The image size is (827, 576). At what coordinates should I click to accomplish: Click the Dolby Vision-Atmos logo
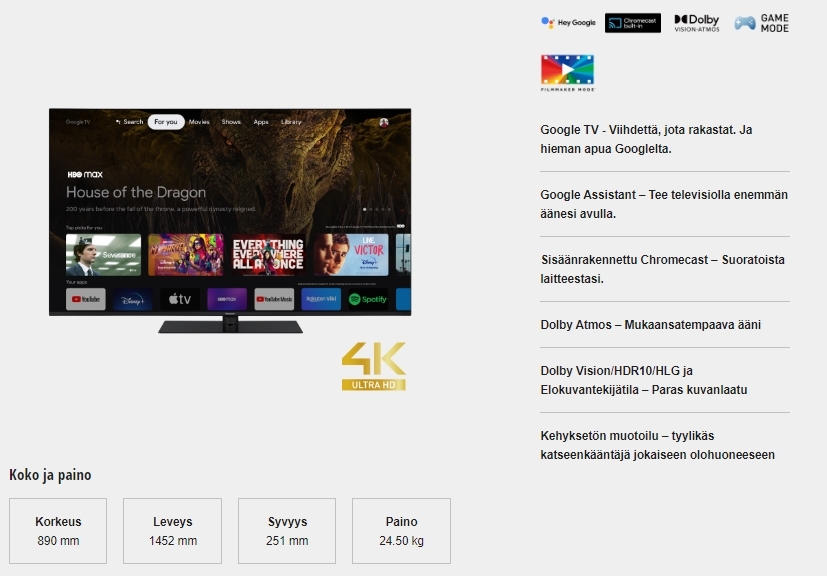click(696, 22)
